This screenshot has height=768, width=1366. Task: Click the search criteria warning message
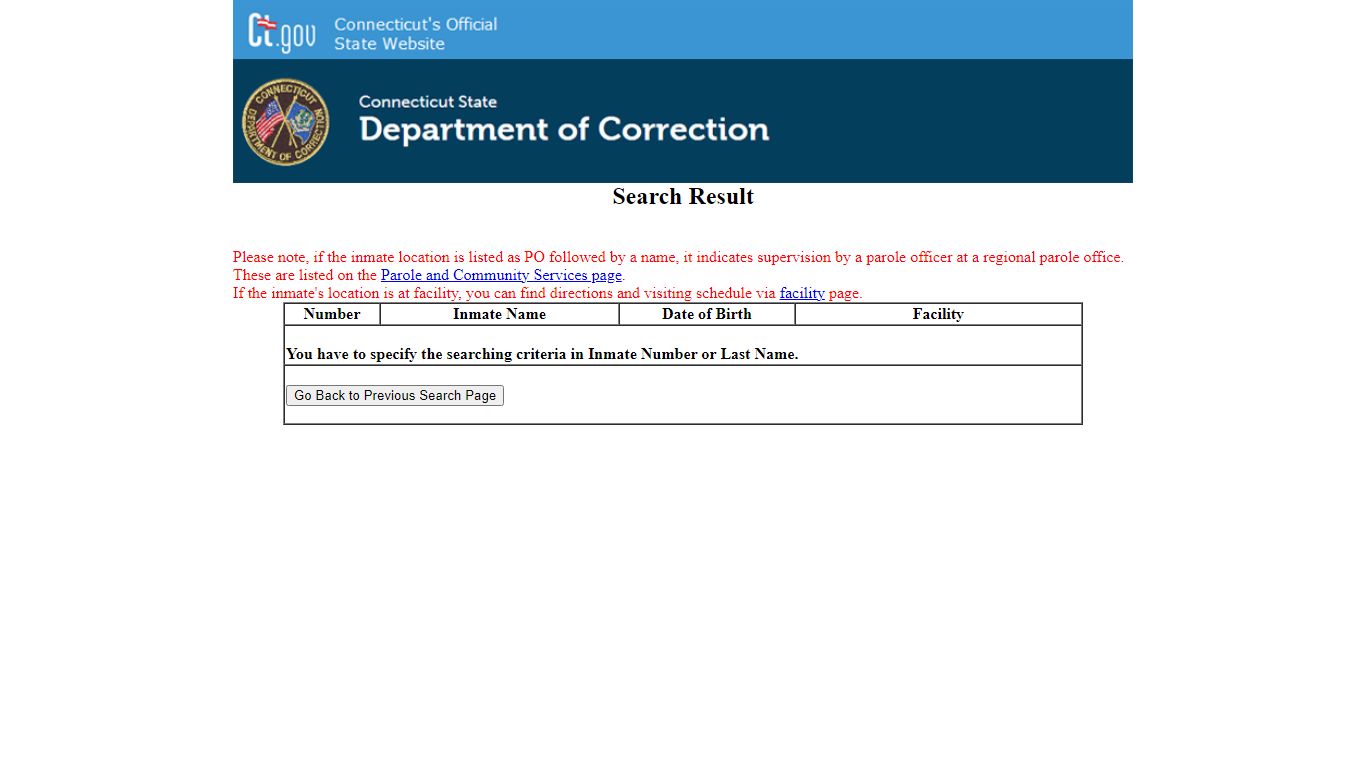pos(543,354)
